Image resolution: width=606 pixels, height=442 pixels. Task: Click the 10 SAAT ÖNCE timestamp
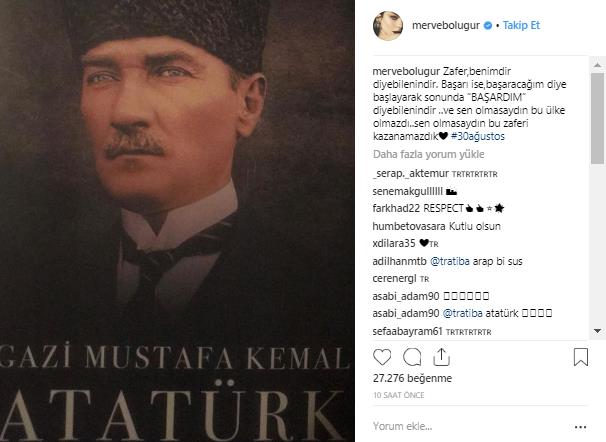pos(398,395)
